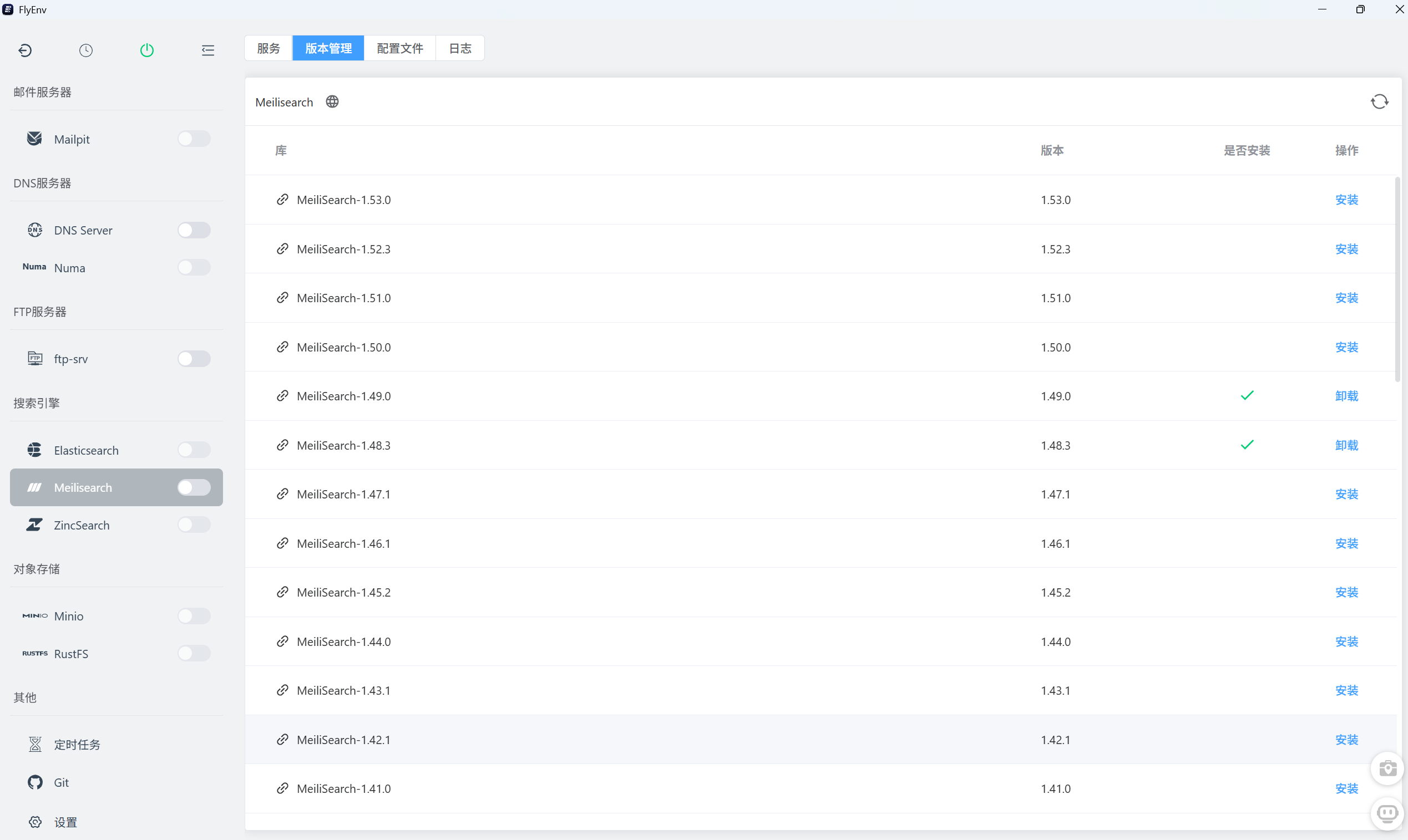Click the hourglass icon for 定时任务
Screen dimensions: 1408x840
pyautogui.click(x=35, y=744)
